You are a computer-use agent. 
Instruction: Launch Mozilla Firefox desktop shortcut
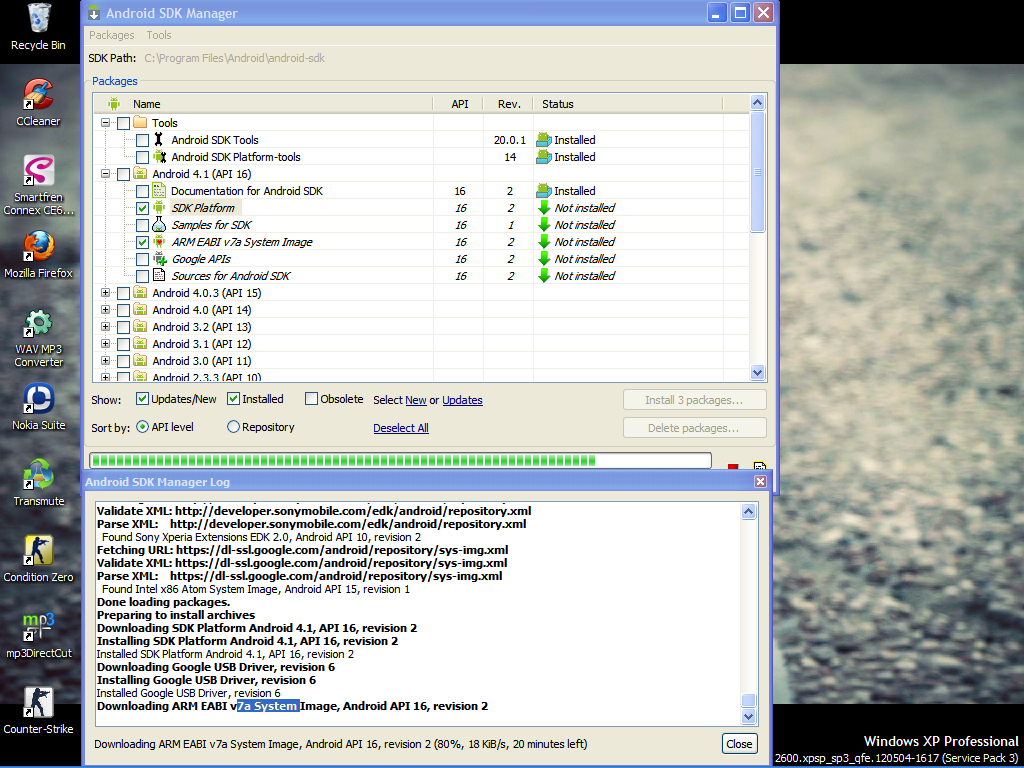39,255
